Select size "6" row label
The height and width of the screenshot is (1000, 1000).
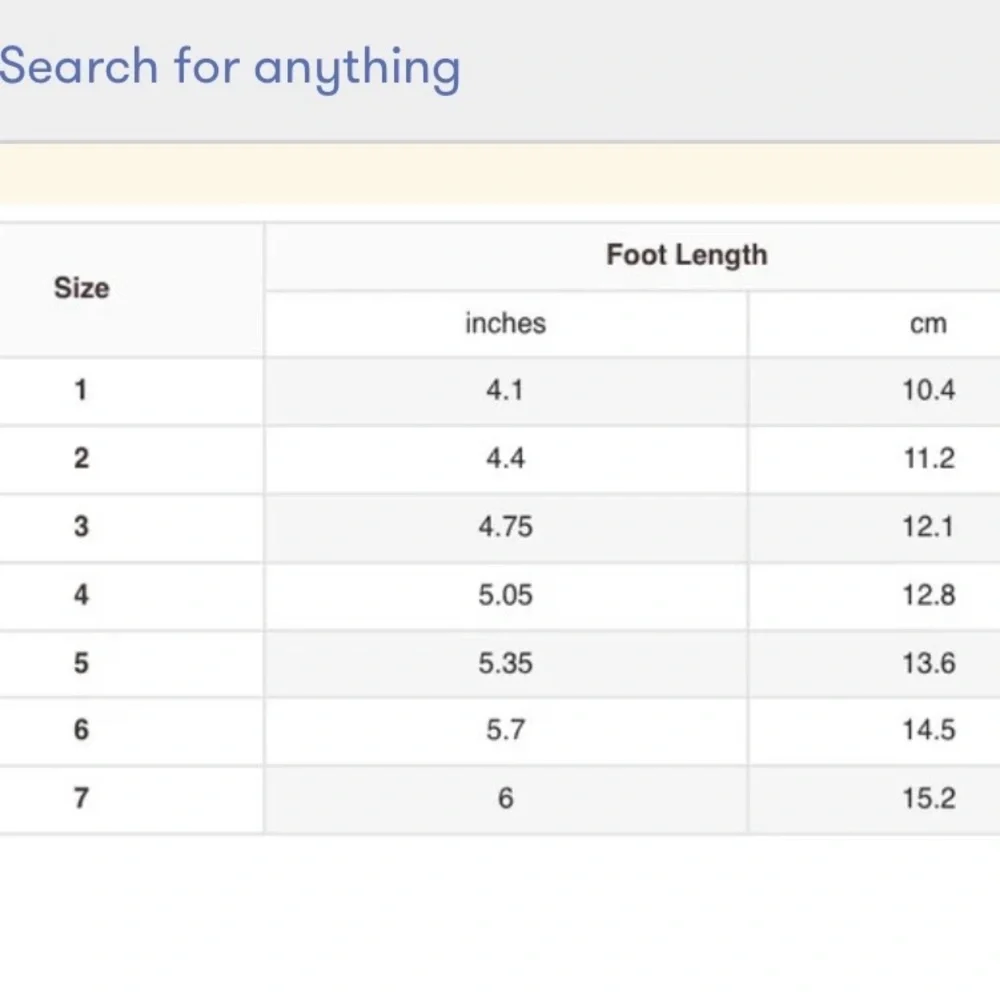point(81,730)
